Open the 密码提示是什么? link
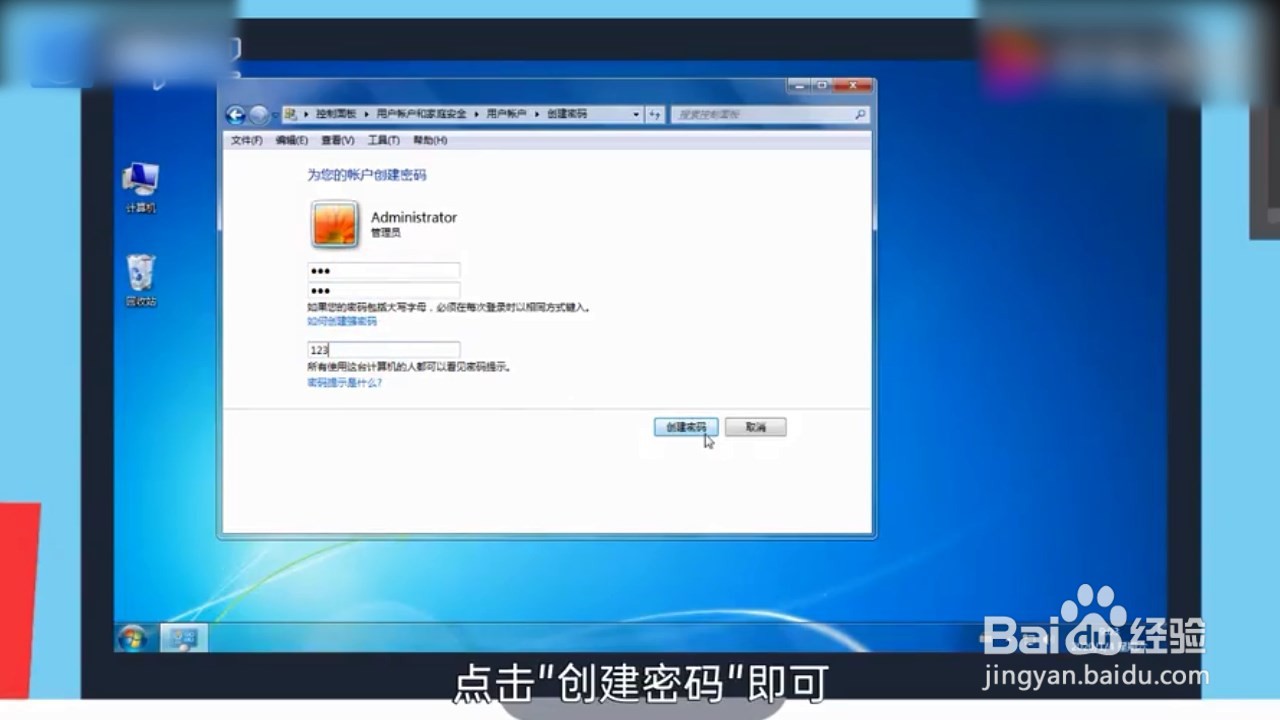The width and height of the screenshot is (1280, 720). coord(344,383)
